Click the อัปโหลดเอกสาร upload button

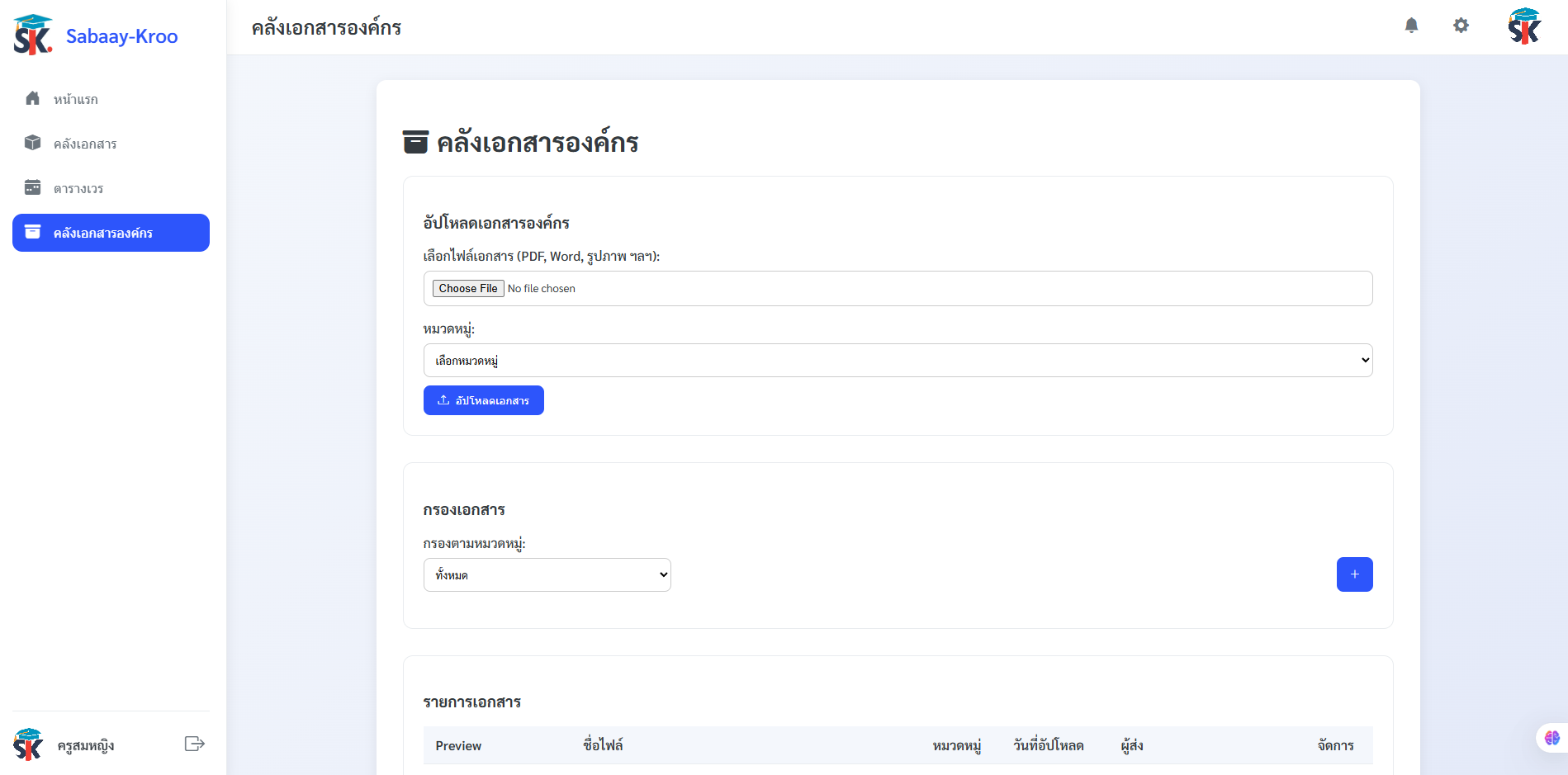coord(483,400)
